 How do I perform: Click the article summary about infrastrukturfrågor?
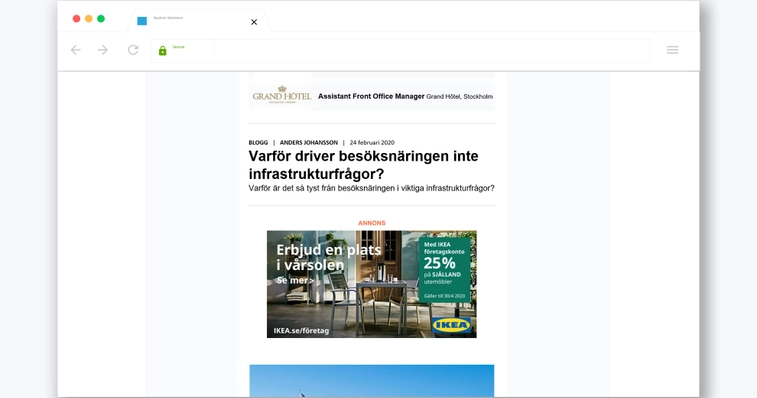(371, 188)
